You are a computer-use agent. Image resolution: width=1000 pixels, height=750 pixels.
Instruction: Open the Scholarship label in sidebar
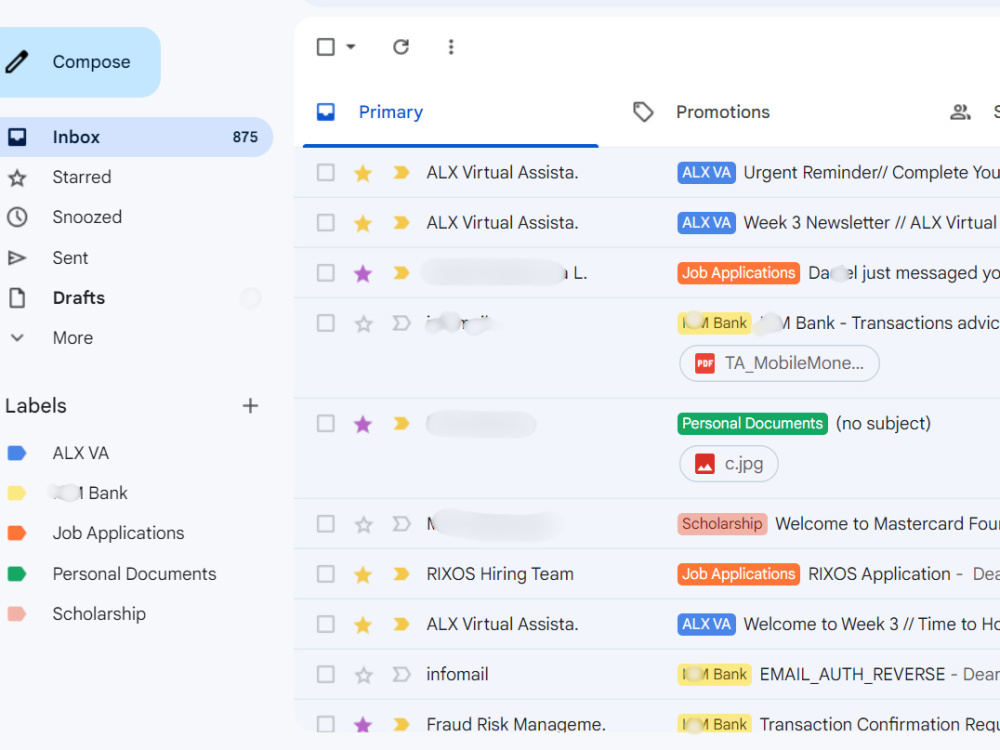pos(99,614)
